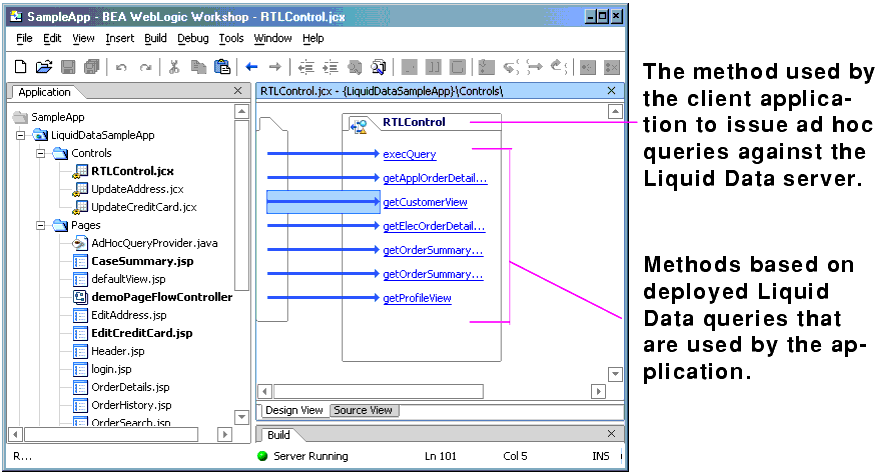Image resolution: width=886 pixels, height=474 pixels.
Task: Click the design view scroll up arrow
Action: click(615, 111)
